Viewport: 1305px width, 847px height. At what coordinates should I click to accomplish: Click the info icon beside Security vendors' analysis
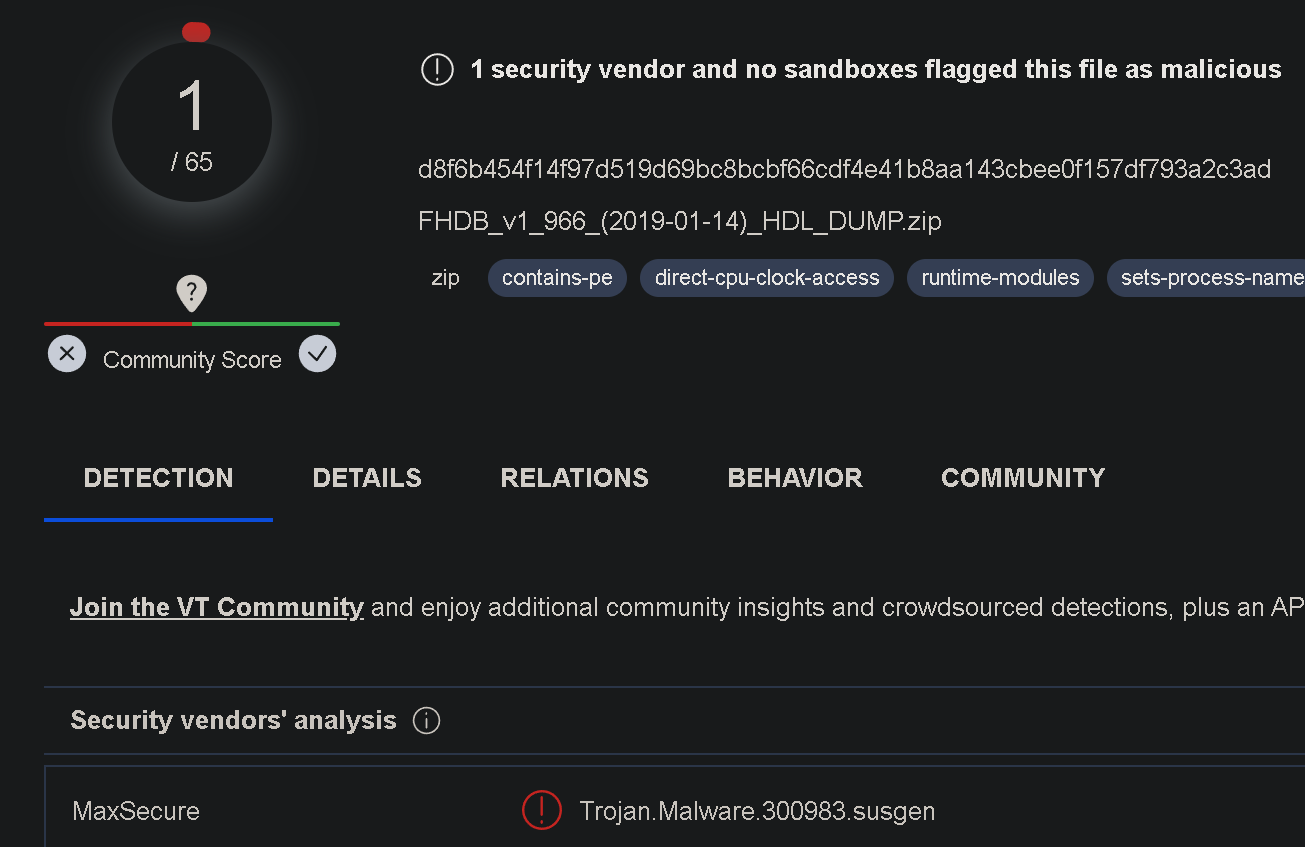427,721
